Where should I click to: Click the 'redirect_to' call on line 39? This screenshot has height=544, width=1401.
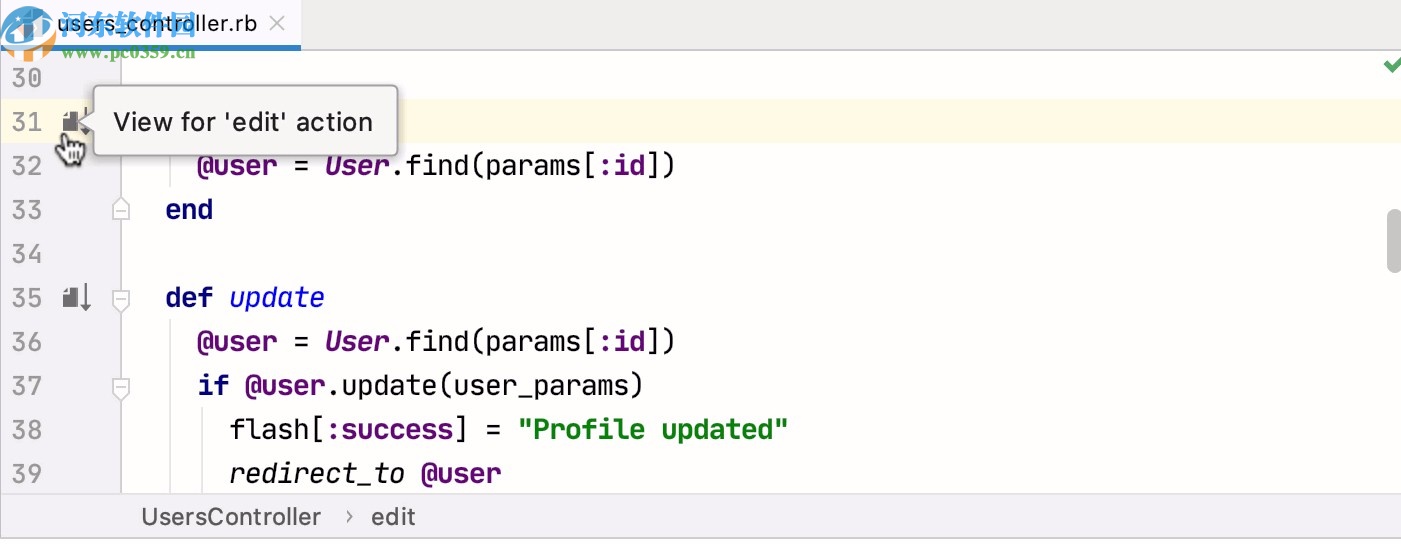[x=316, y=473]
